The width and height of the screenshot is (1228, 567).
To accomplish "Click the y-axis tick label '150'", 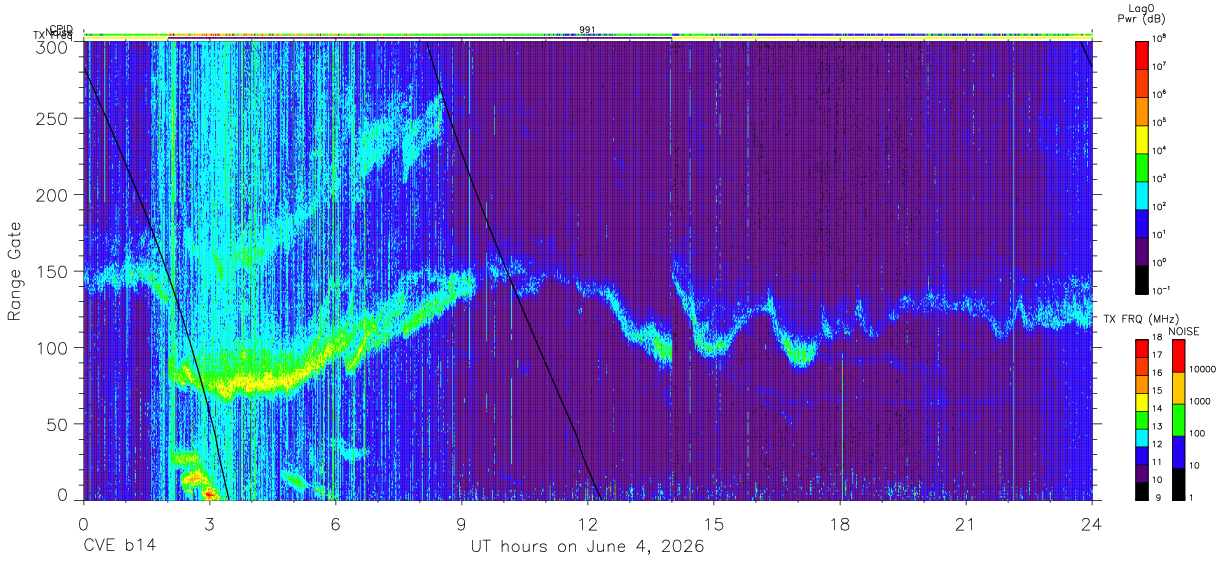I will [51, 271].
